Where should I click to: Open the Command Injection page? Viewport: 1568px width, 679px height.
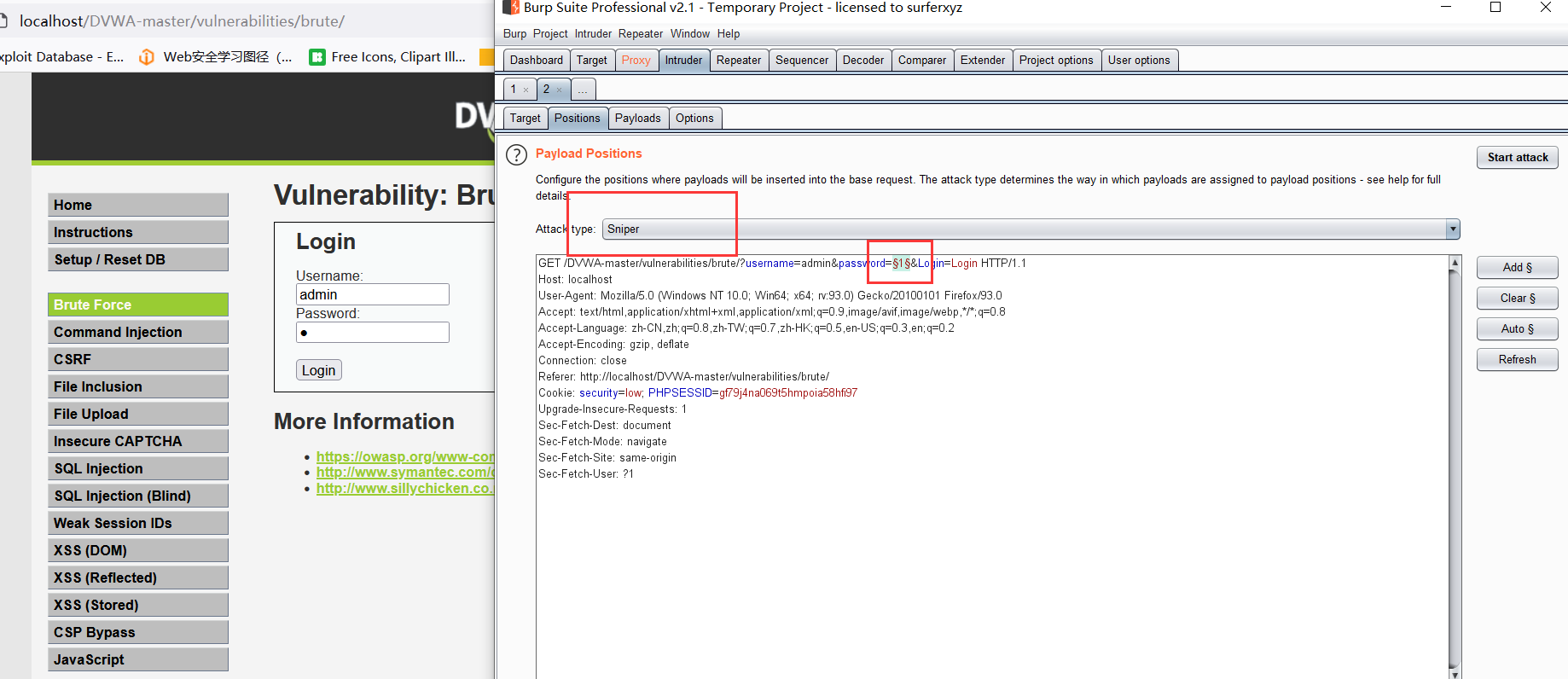[138, 332]
